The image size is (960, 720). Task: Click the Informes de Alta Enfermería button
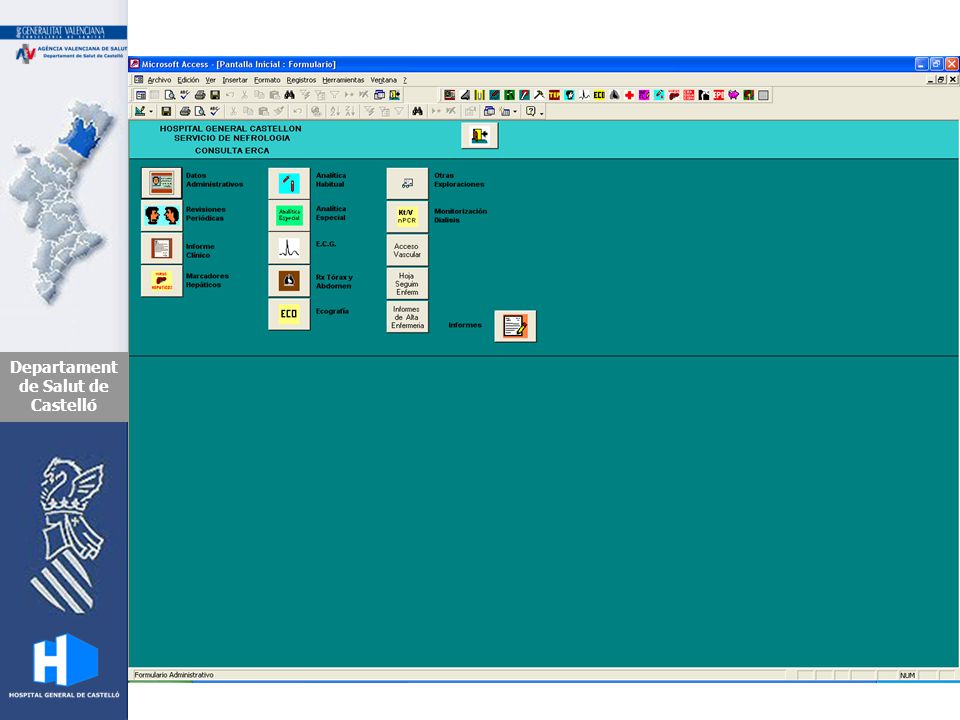407,317
